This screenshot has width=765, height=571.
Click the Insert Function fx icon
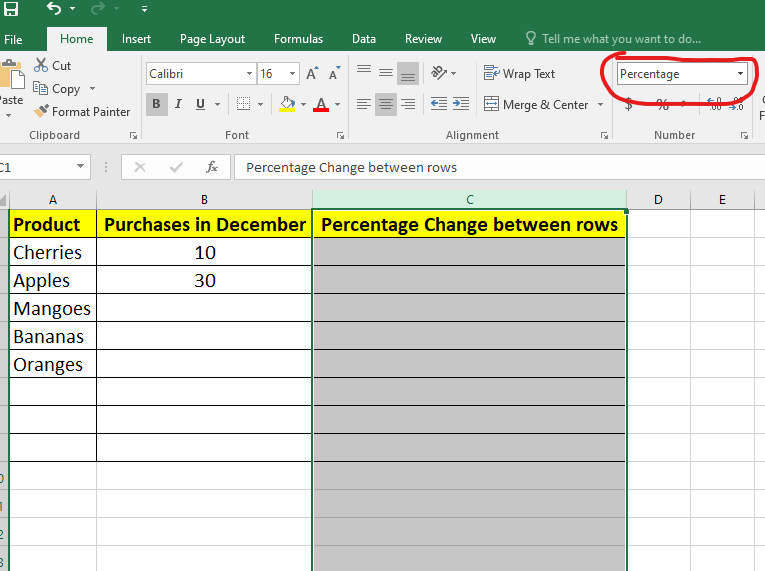[211, 167]
